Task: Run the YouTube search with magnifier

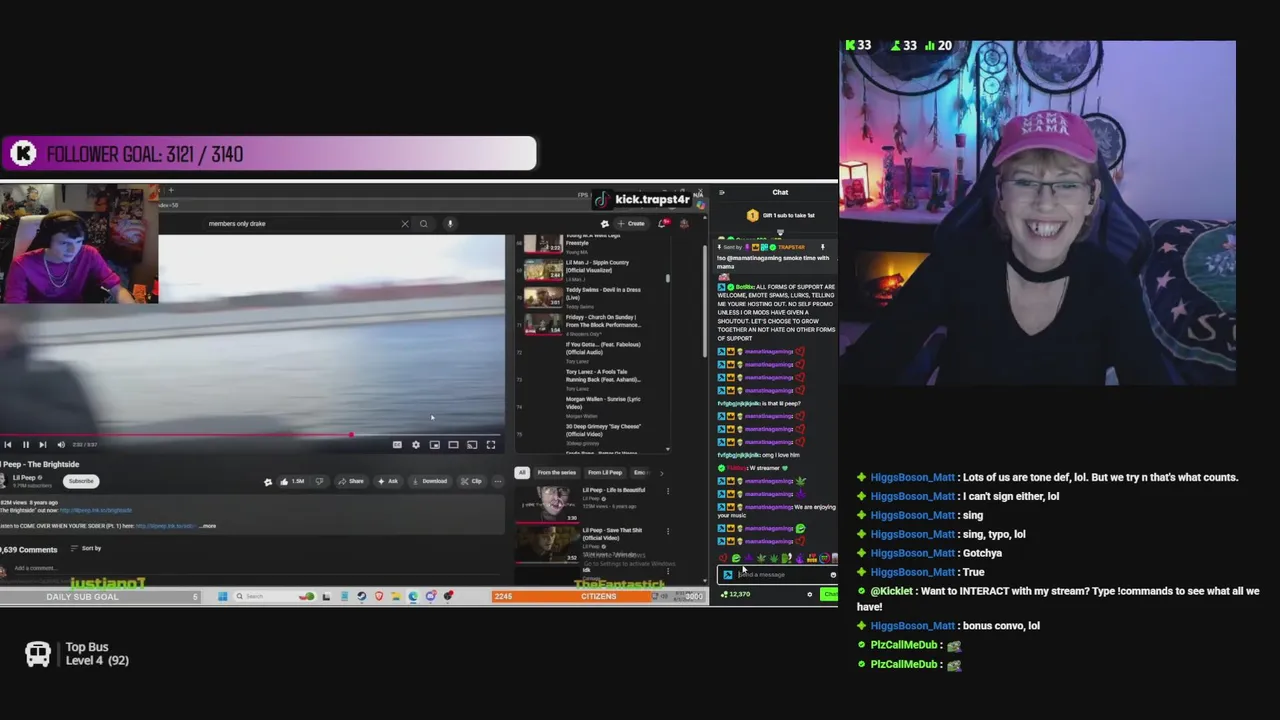Action: coord(424,224)
